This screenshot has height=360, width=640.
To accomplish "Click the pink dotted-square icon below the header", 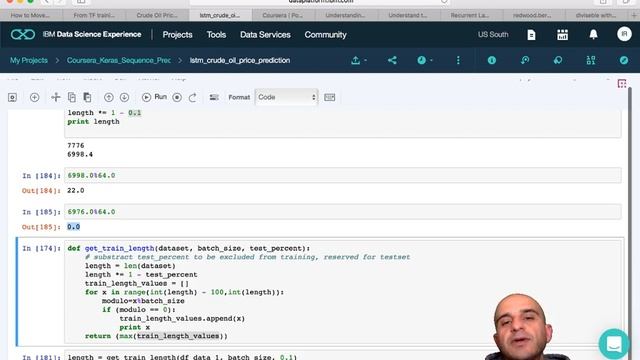I will [622, 84].
